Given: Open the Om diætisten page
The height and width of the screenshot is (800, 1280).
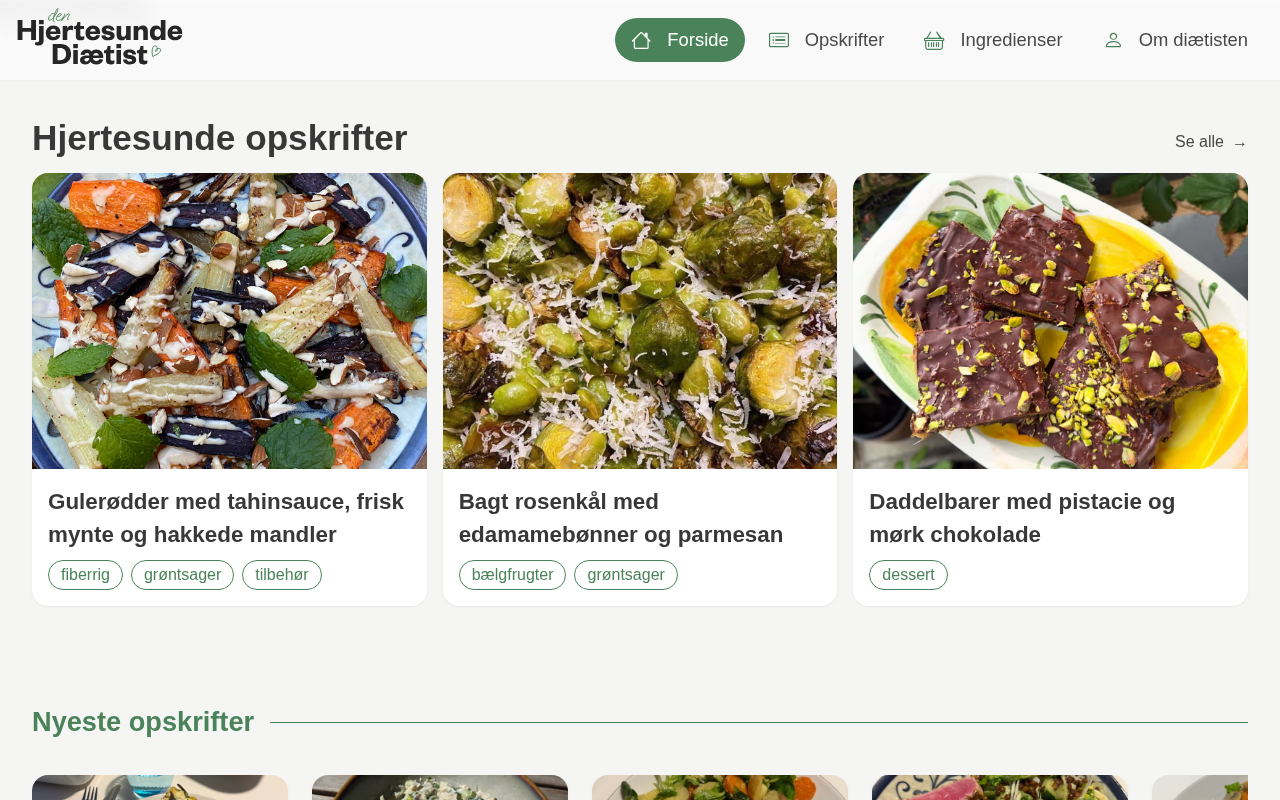Looking at the screenshot, I should (x=1176, y=40).
